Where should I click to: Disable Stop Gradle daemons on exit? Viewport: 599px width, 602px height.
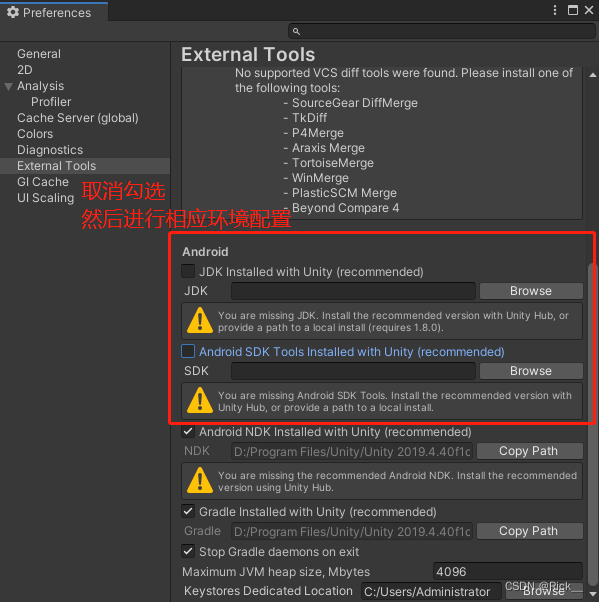click(x=188, y=551)
